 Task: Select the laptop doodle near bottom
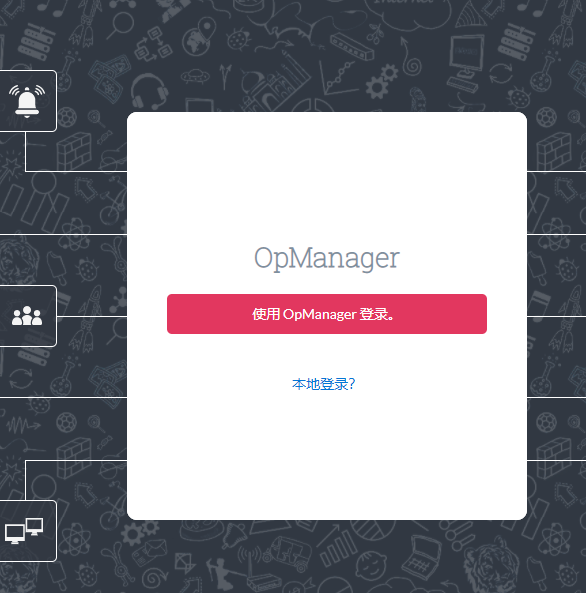pyautogui.click(x=421, y=559)
